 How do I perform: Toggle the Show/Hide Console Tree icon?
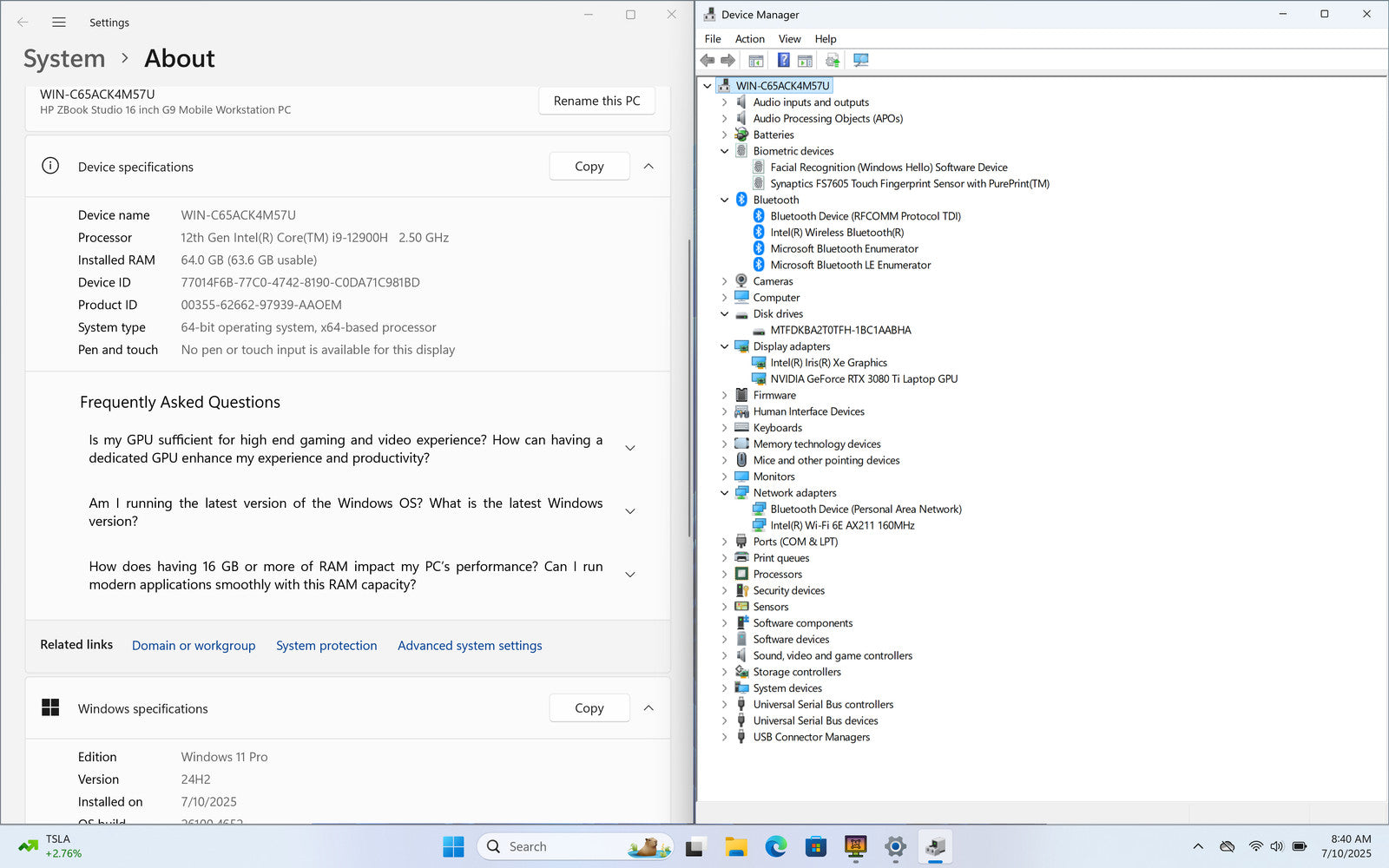[x=756, y=60]
